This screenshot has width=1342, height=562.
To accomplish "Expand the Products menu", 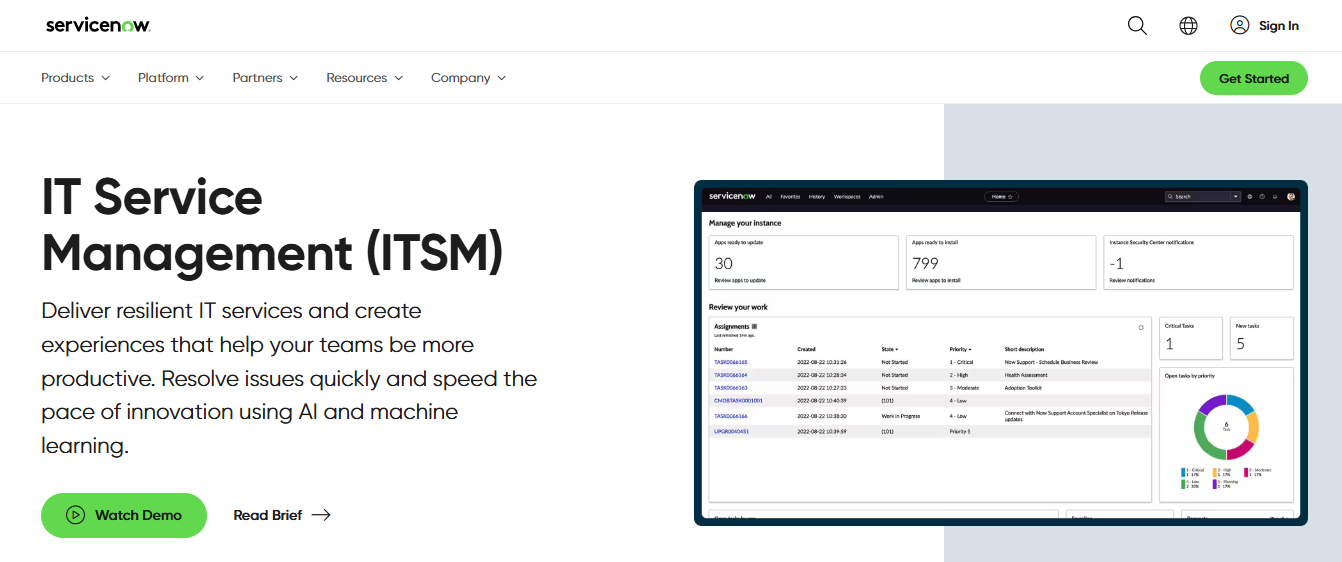I will [76, 78].
